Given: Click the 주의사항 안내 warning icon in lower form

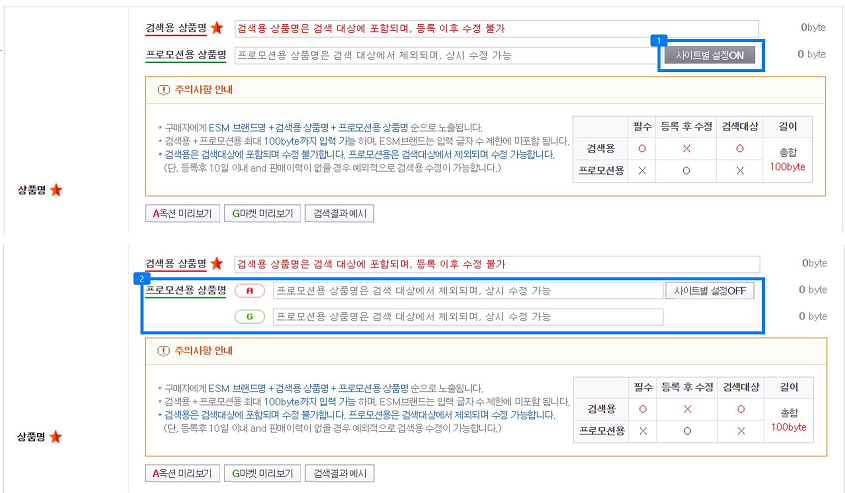Looking at the screenshot, I should 164,350.
